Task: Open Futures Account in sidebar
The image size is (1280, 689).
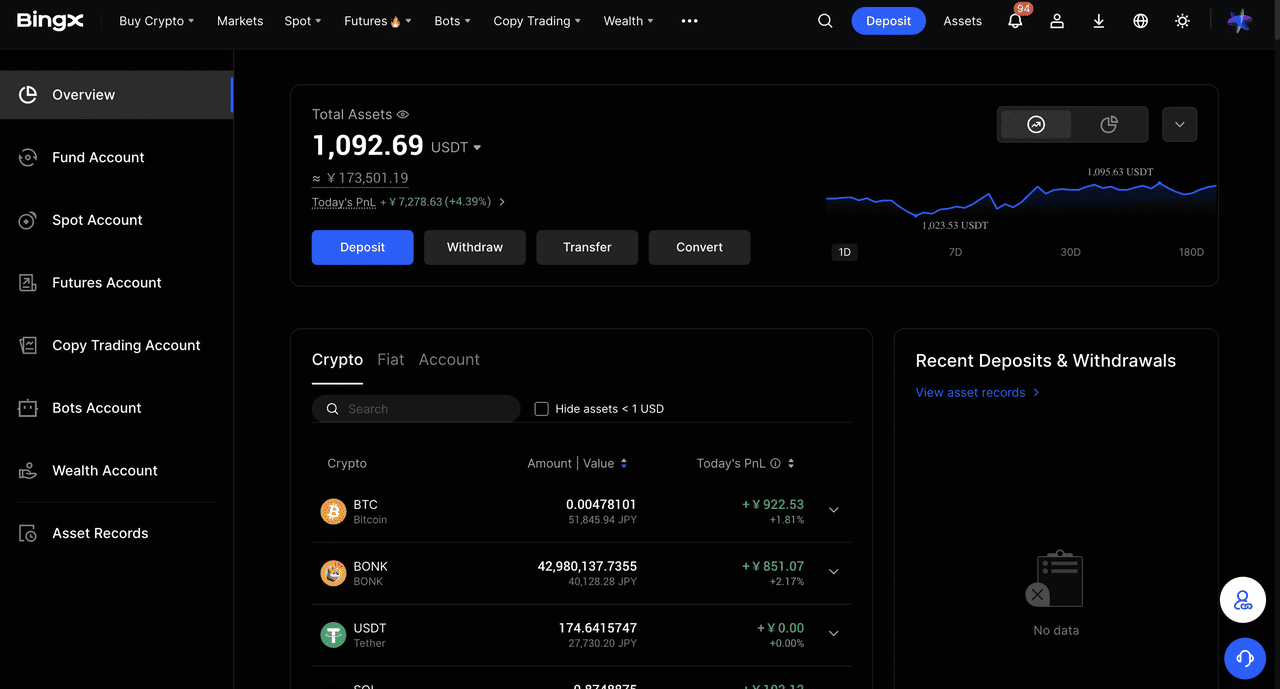Action: 106,283
